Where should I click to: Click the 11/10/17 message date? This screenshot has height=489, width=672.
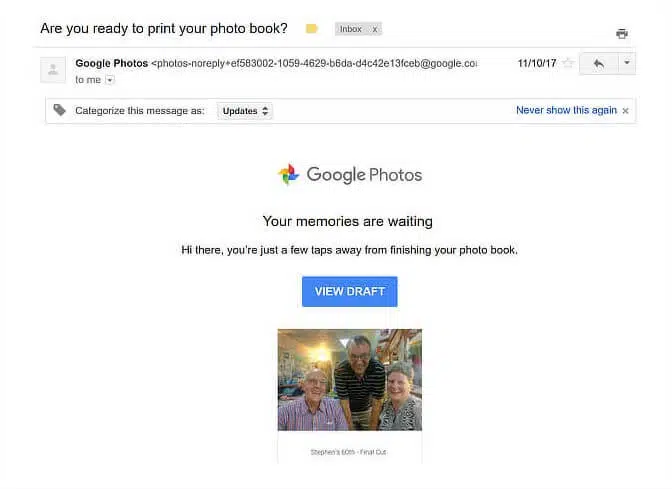click(x=536, y=63)
